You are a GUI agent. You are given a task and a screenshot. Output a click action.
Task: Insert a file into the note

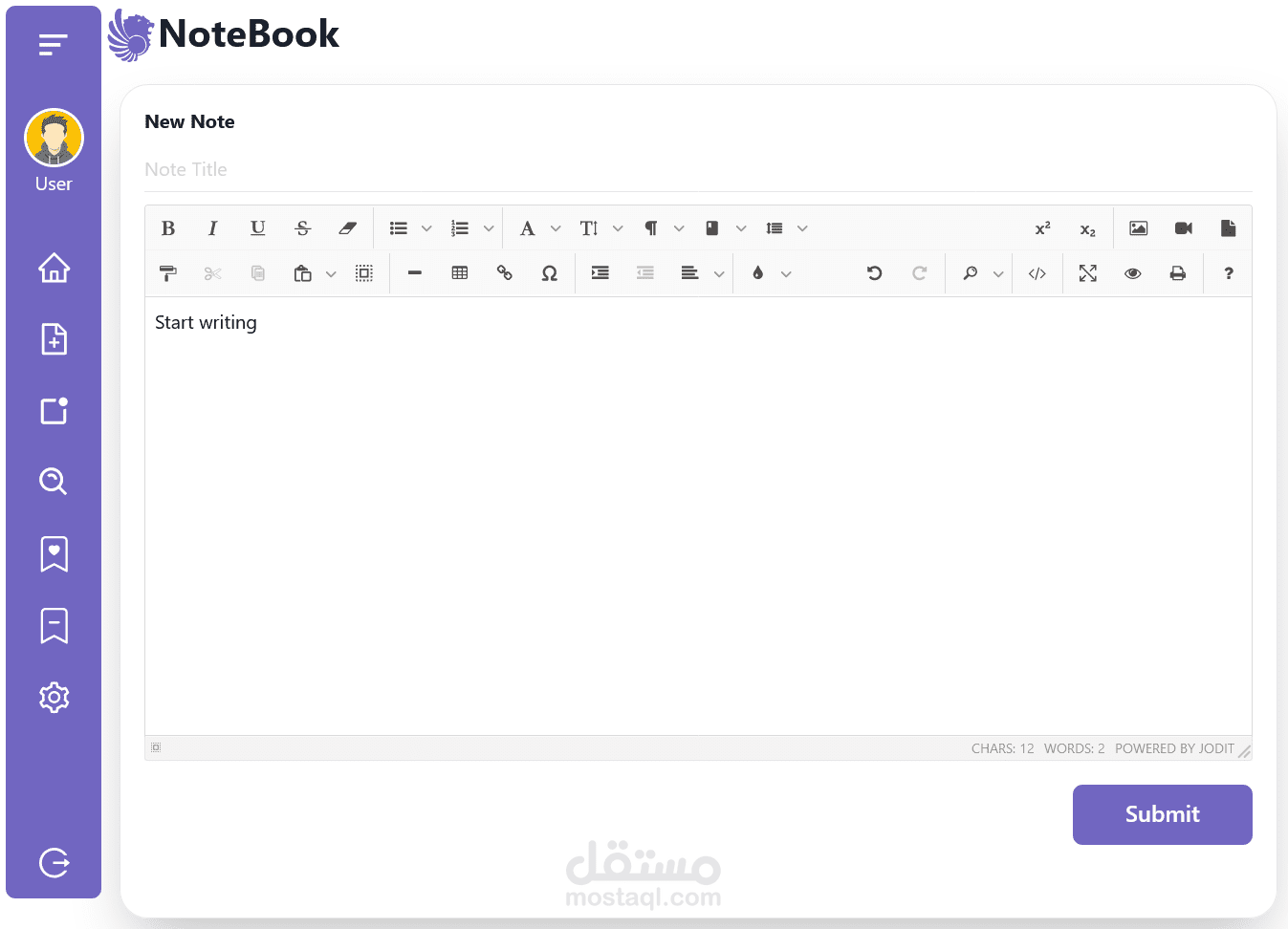[1229, 228]
